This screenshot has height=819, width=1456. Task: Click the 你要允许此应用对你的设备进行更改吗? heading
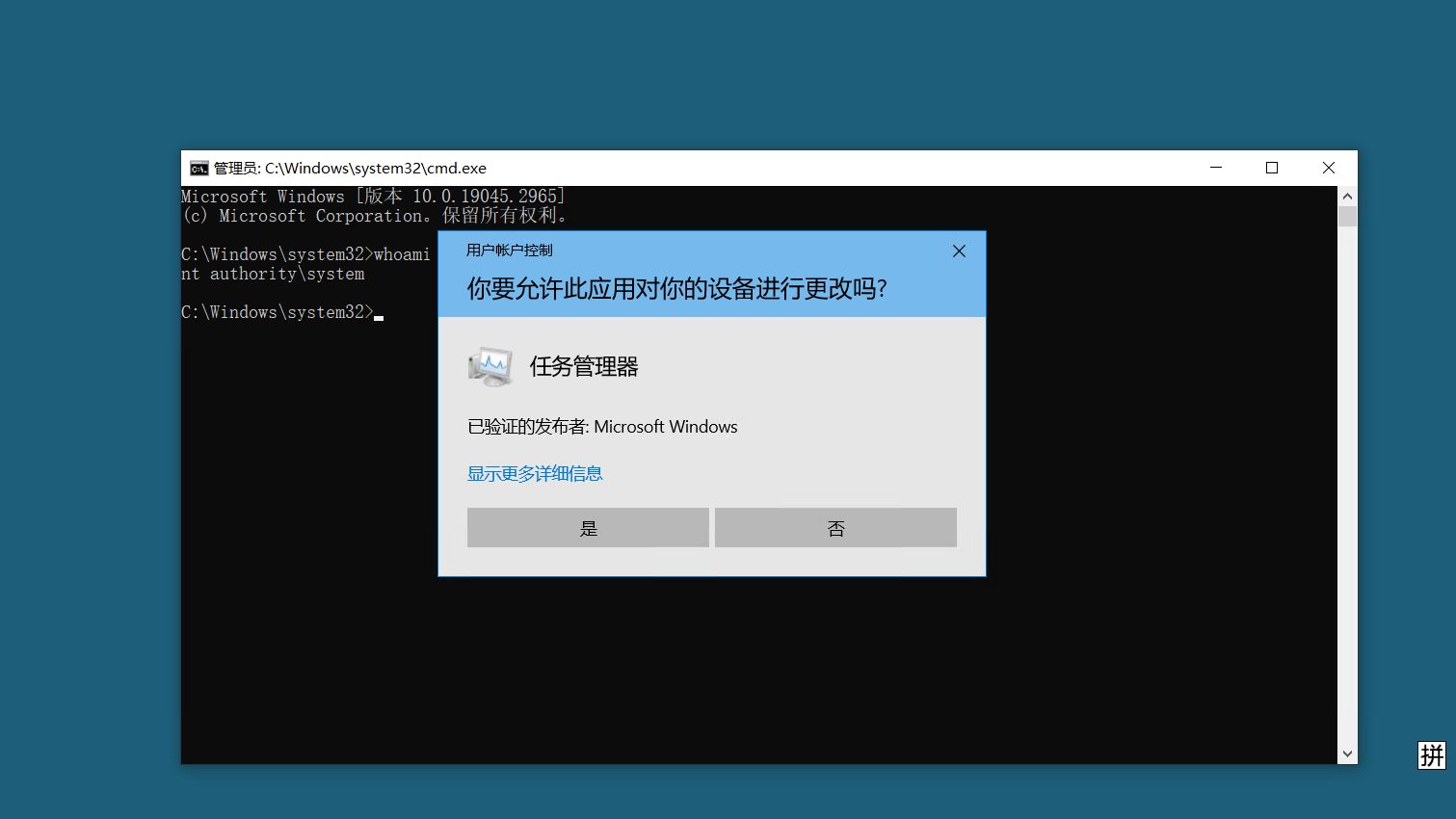[676, 288]
